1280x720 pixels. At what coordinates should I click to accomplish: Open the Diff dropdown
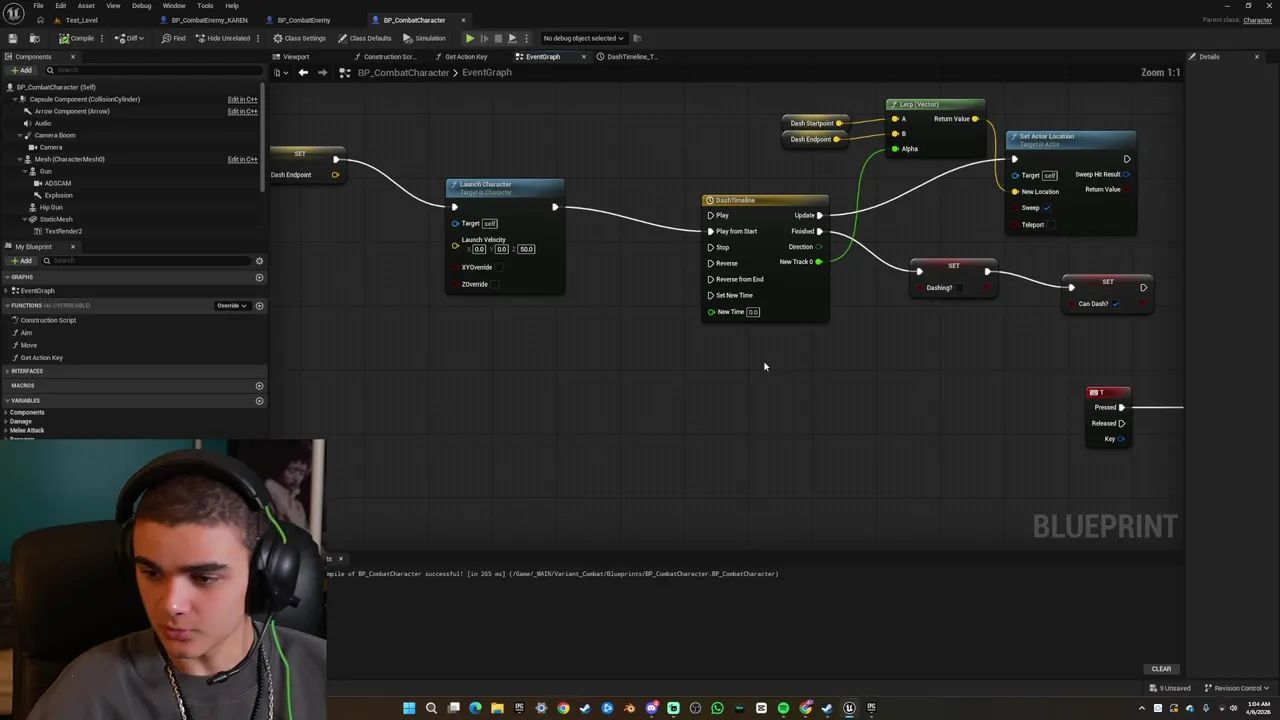click(x=129, y=38)
